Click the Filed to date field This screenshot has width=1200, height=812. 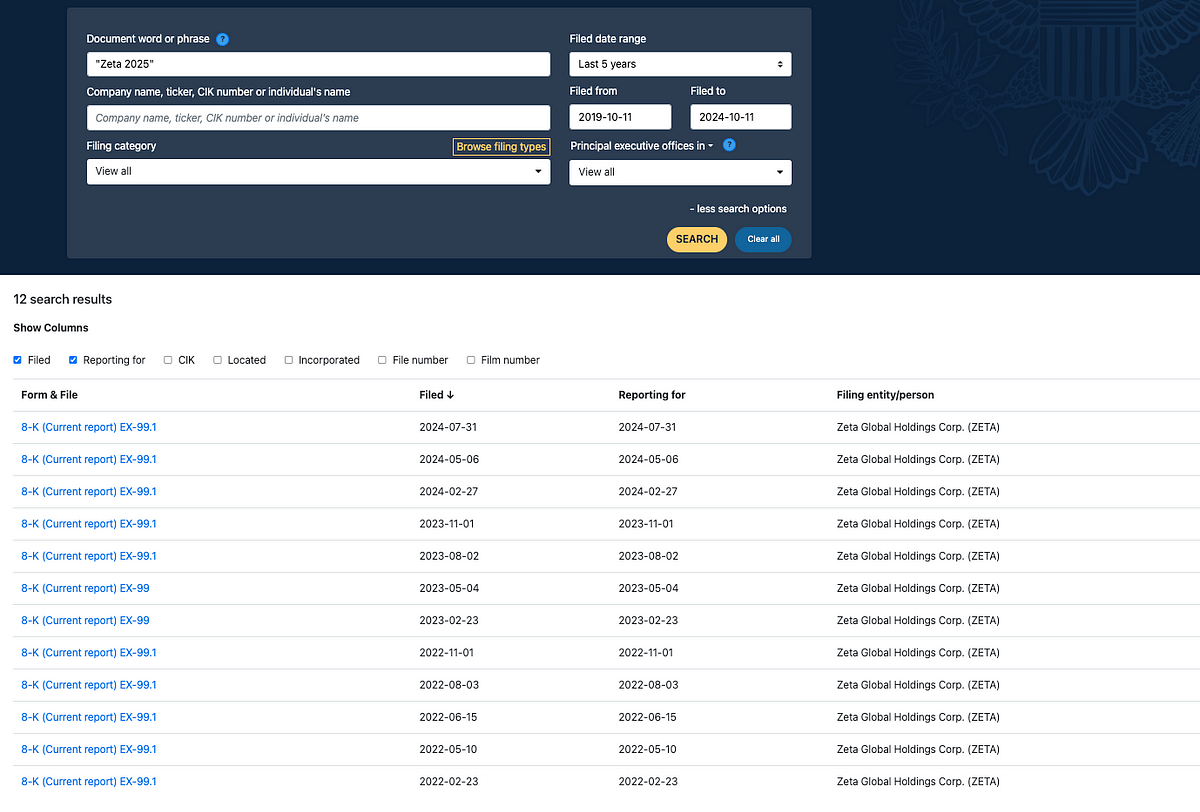[741, 117]
